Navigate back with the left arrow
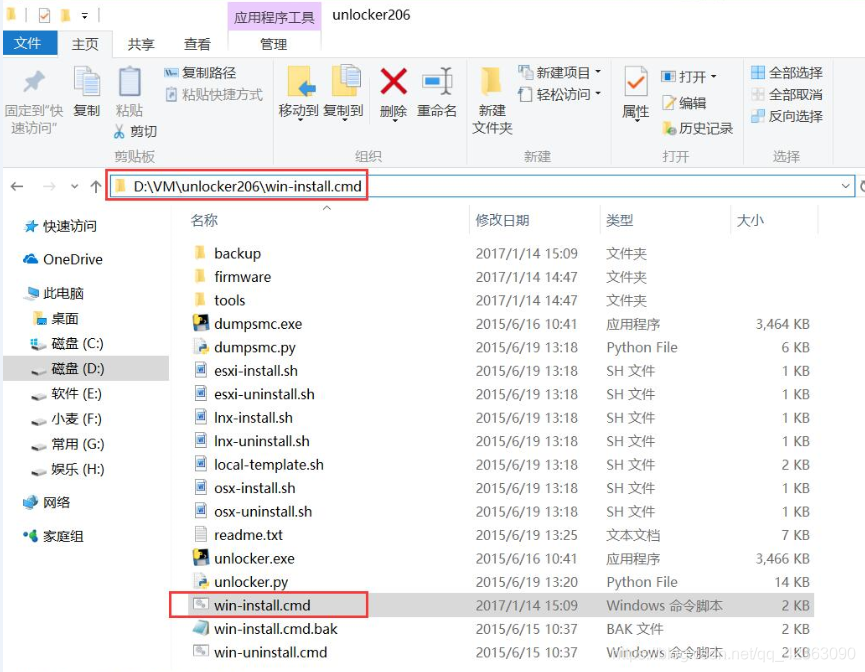Image resolution: width=865 pixels, height=672 pixels. [17, 186]
